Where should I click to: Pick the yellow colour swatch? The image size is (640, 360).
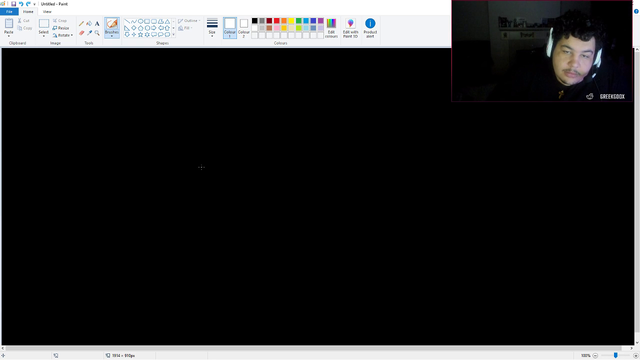[291, 21]
